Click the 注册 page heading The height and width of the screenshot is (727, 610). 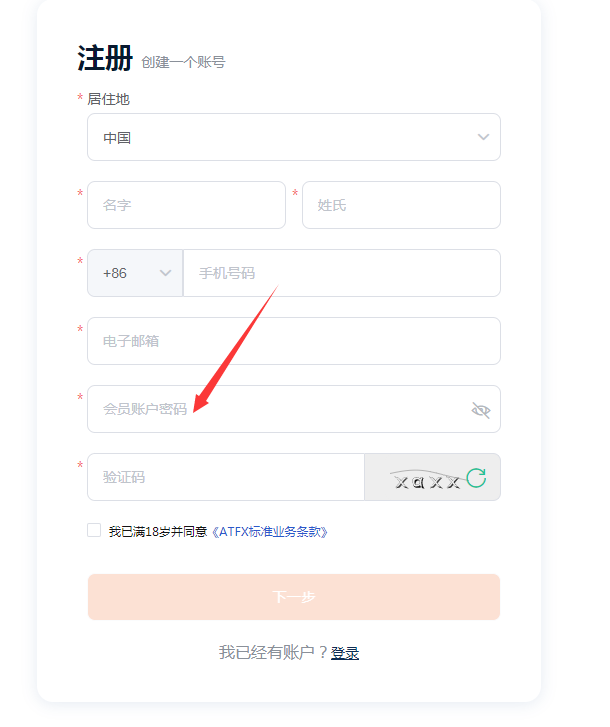[105, 58]
